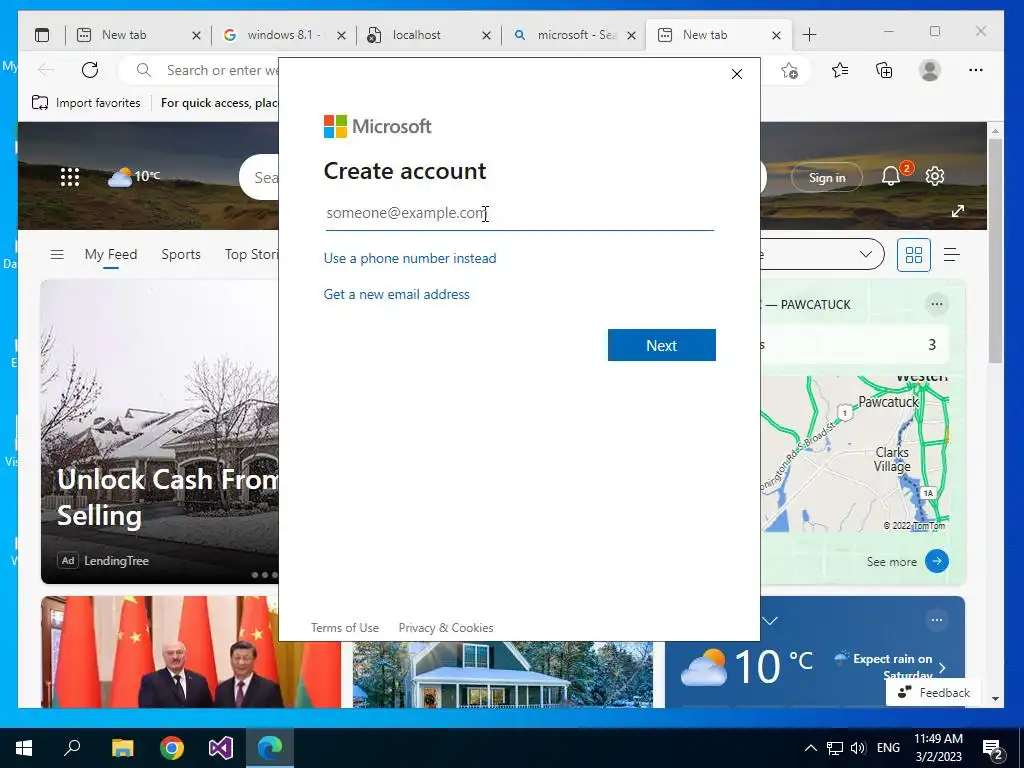Switch to grid layout view

[x=914, y=255]
